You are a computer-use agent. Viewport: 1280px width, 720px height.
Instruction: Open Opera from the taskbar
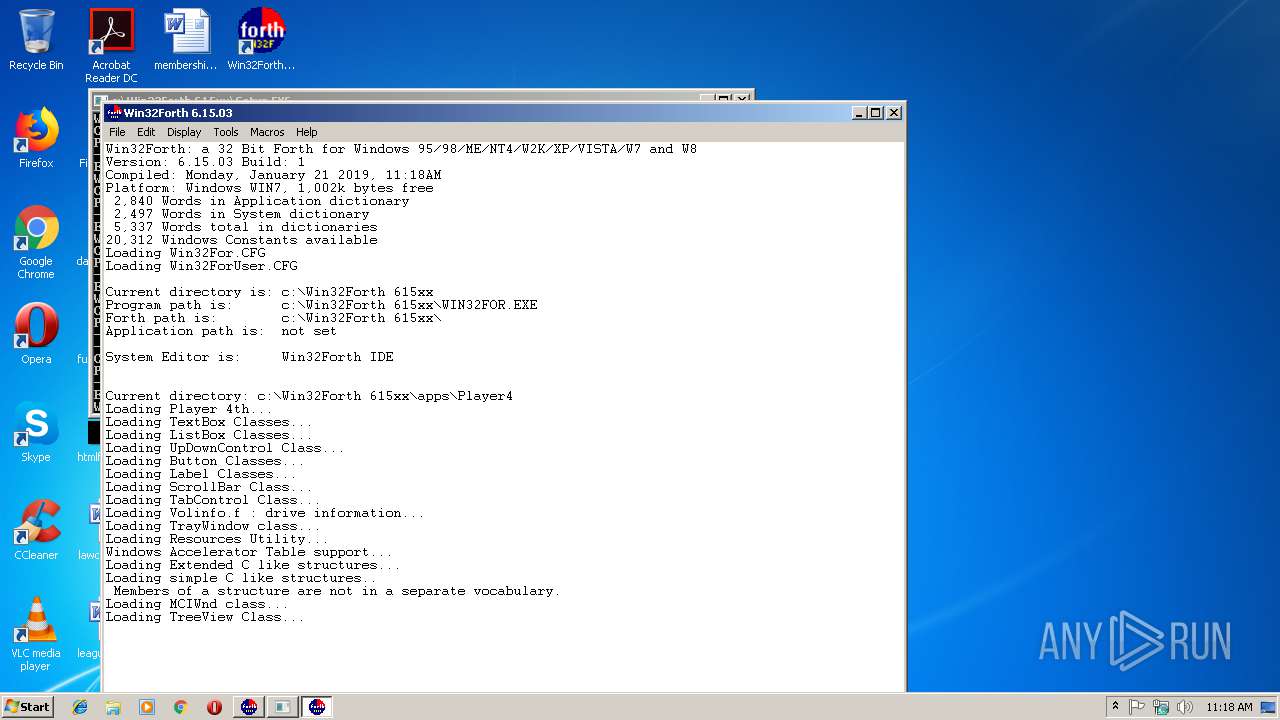214,707
